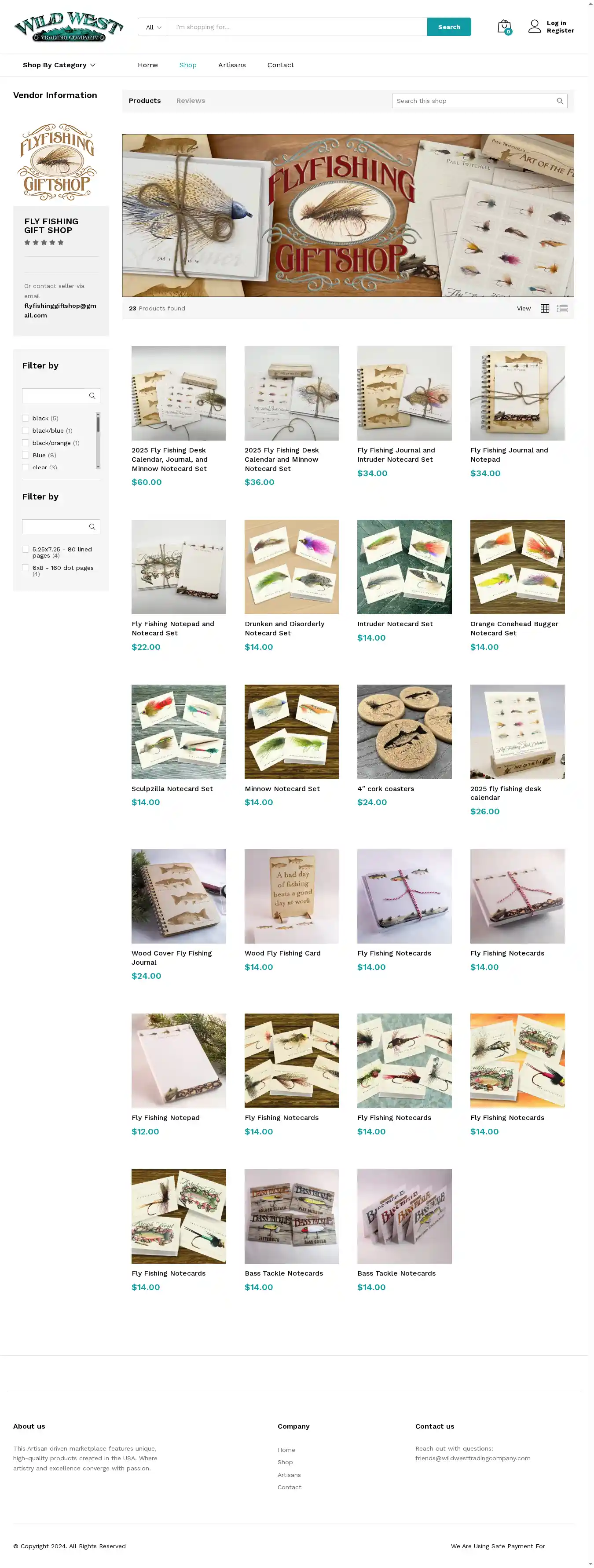
Task: Switch to grid view icon
Action: tap(545, 309)
